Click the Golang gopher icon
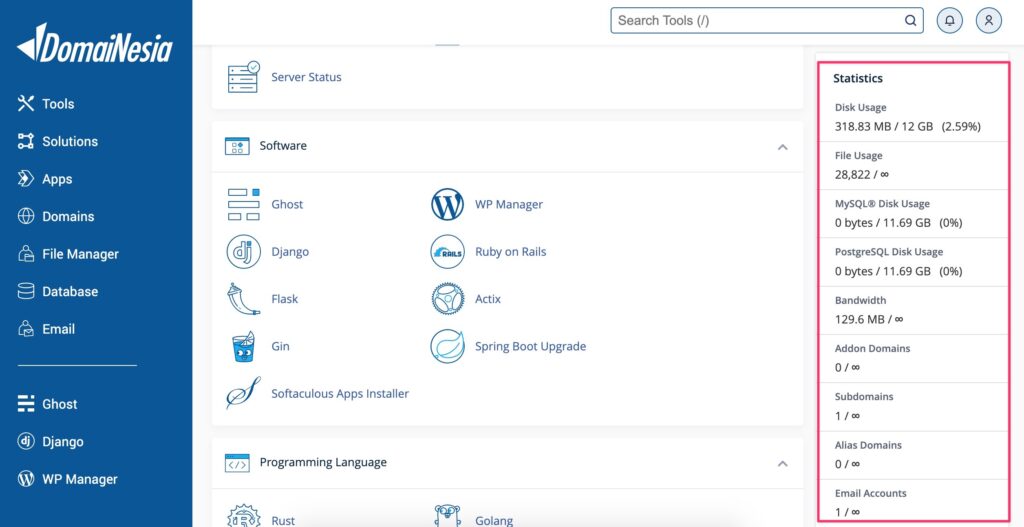The height and width of the screenshot is (527, 1024). (x=447, y=516)
